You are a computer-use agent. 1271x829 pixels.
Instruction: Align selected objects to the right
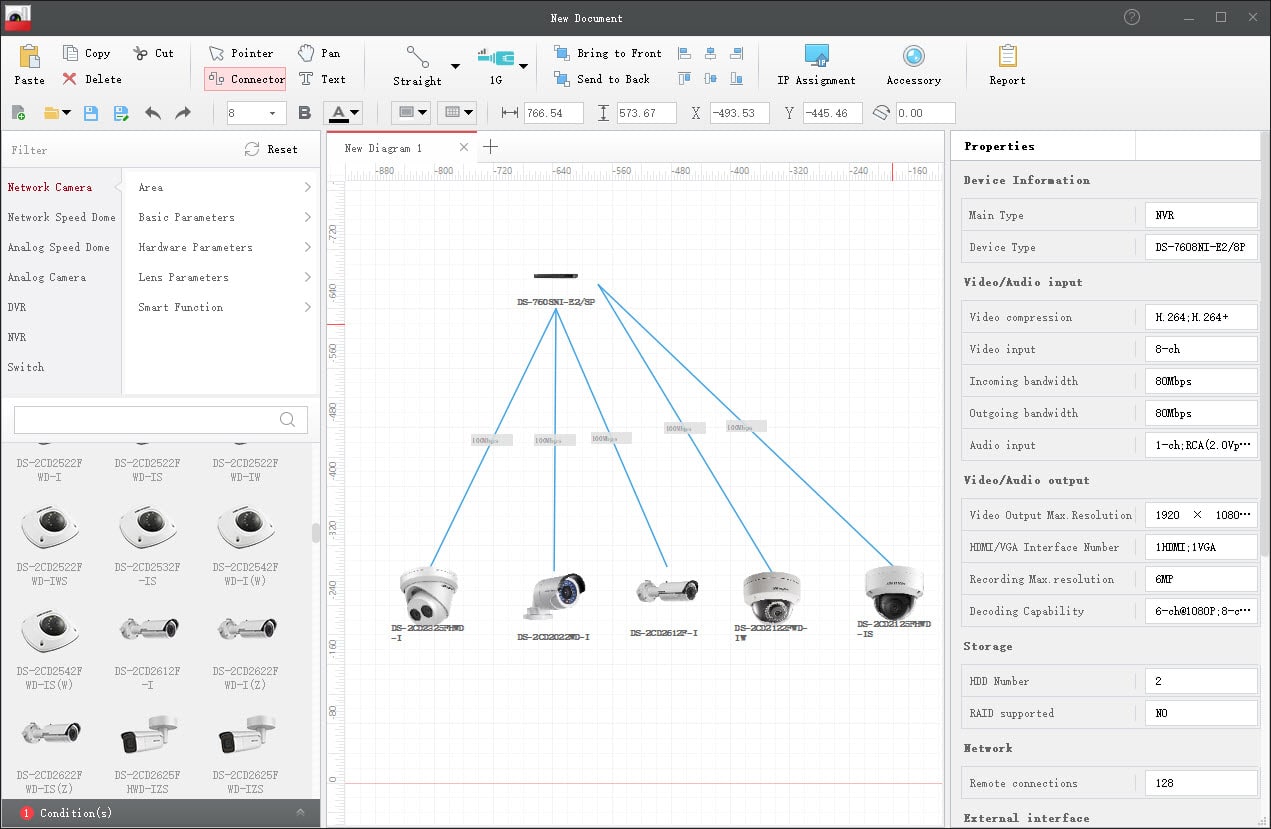click(x=737, y=53)
